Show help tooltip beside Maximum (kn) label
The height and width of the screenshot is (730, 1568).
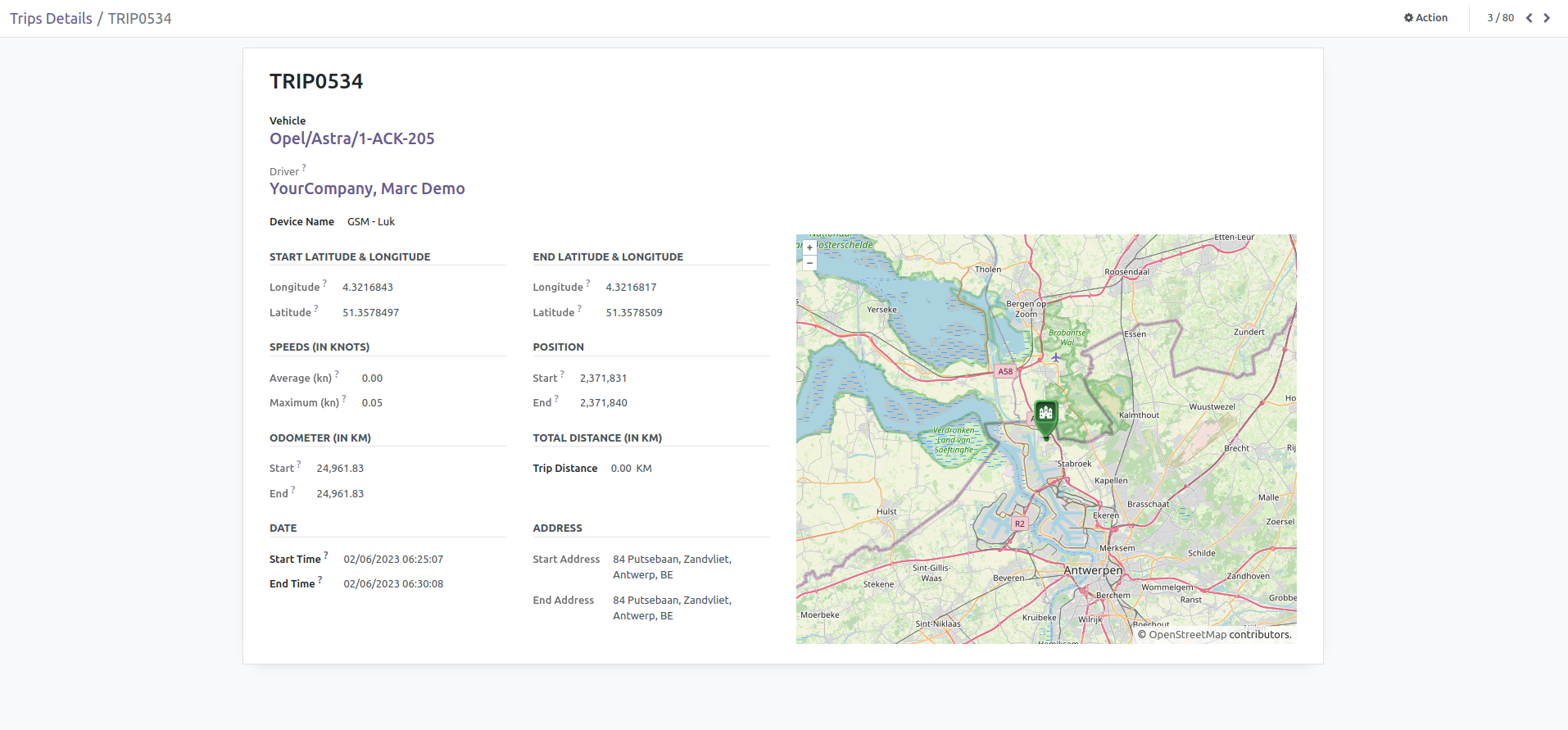coord(344,399)
